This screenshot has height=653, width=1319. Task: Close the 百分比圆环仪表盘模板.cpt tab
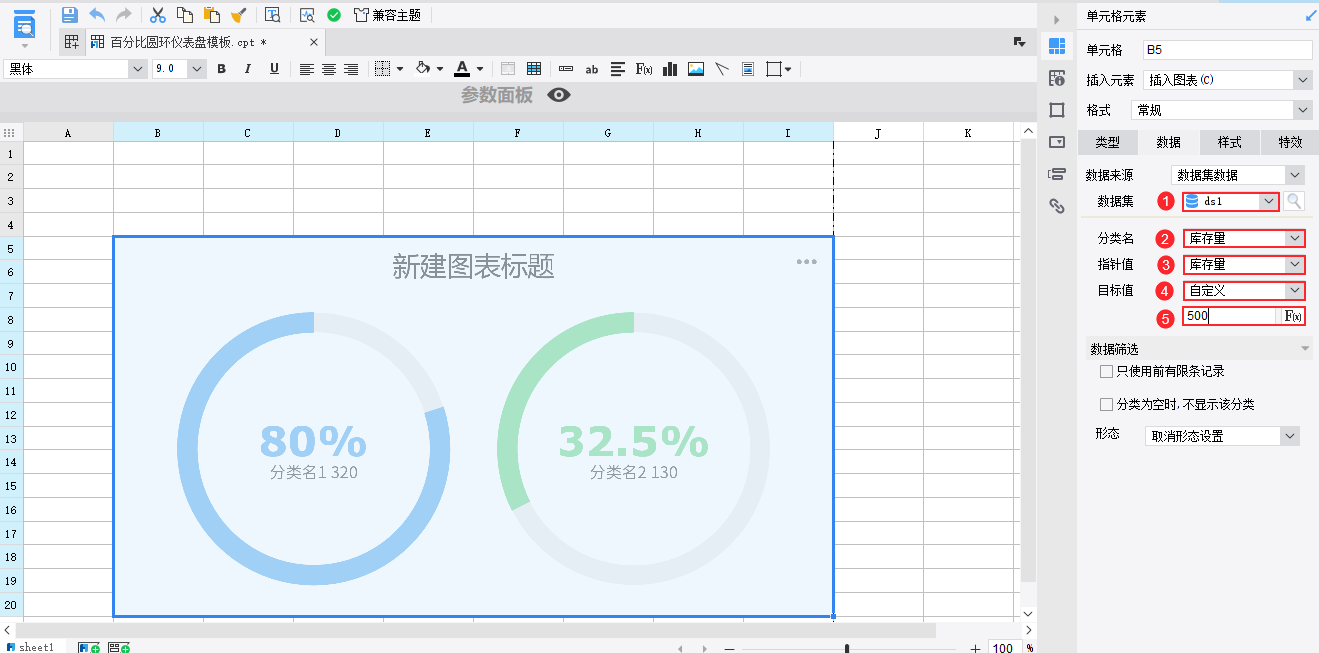[314, 42]
